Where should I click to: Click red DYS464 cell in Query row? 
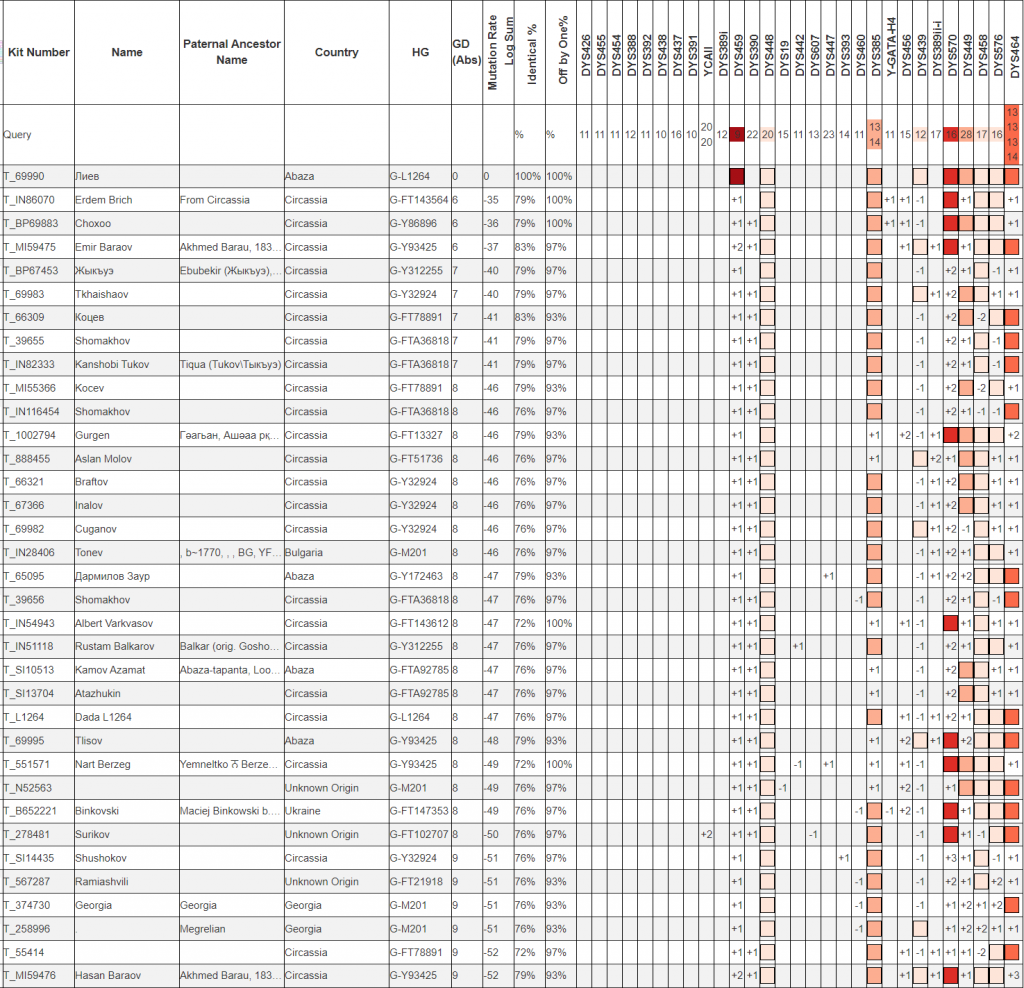(1013, 134)
